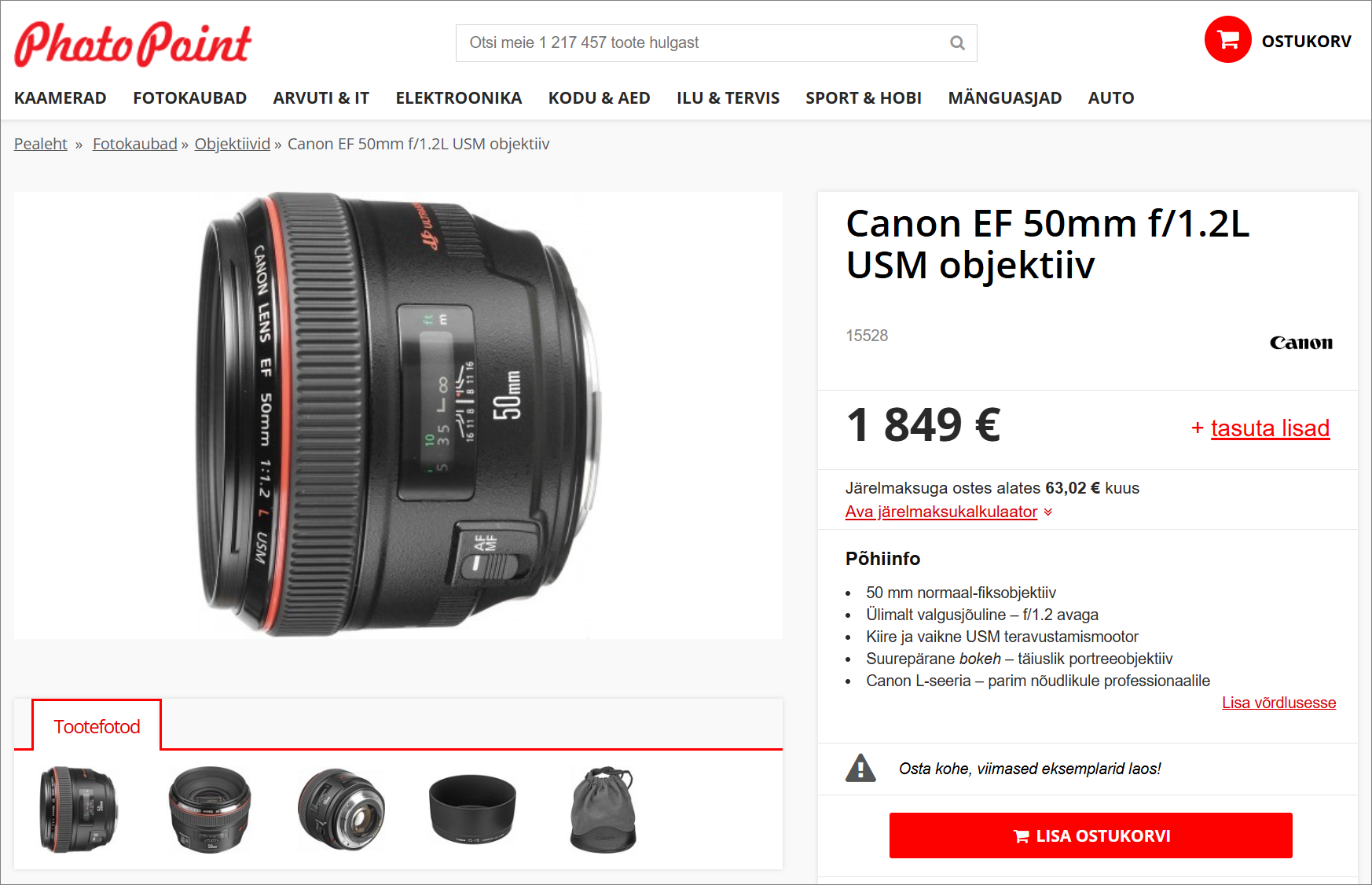Open the KAAMERAD menu
Screen dimensions: 1372x885
point(61,98)
